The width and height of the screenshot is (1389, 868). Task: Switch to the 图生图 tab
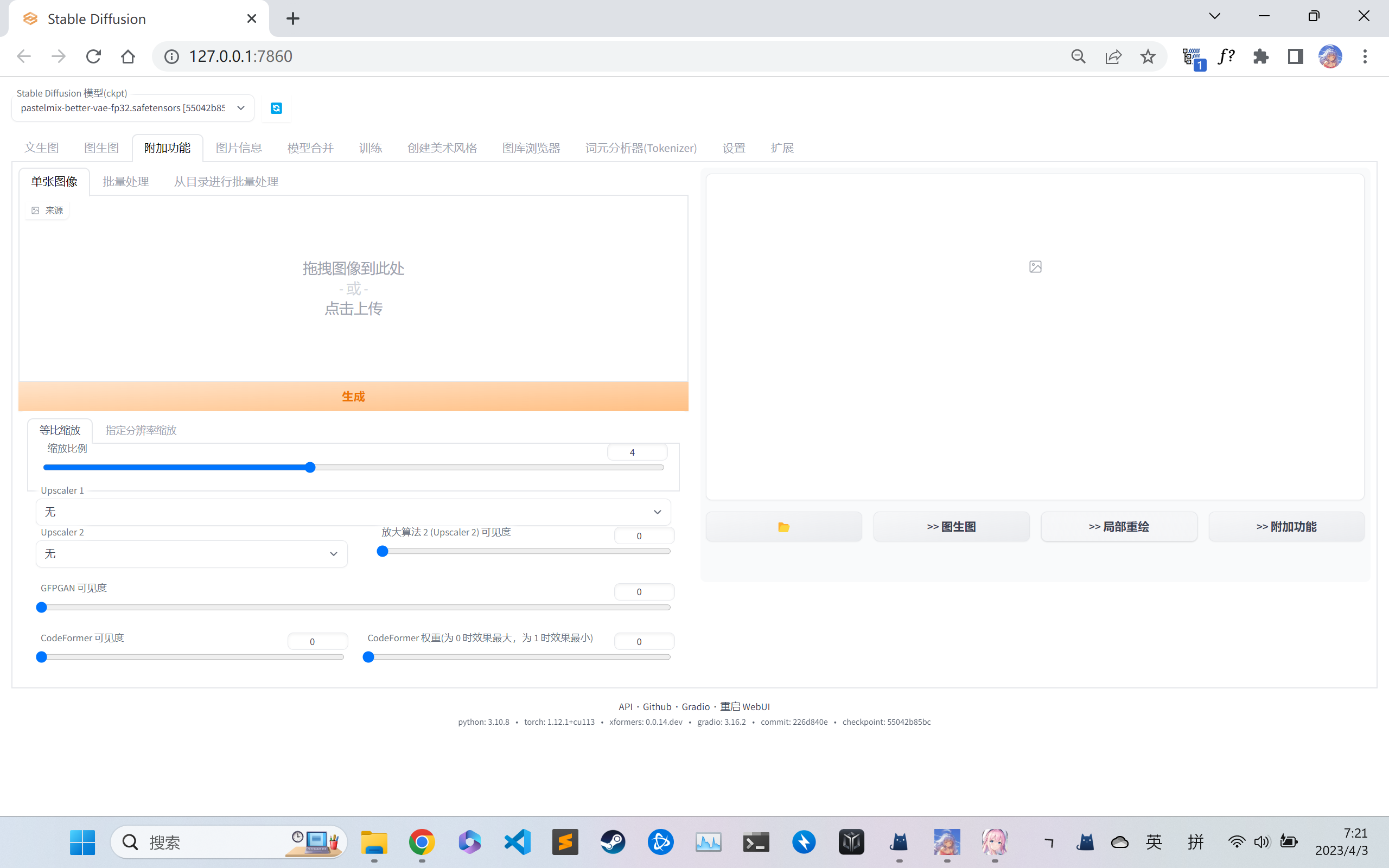tap(101, 148)
